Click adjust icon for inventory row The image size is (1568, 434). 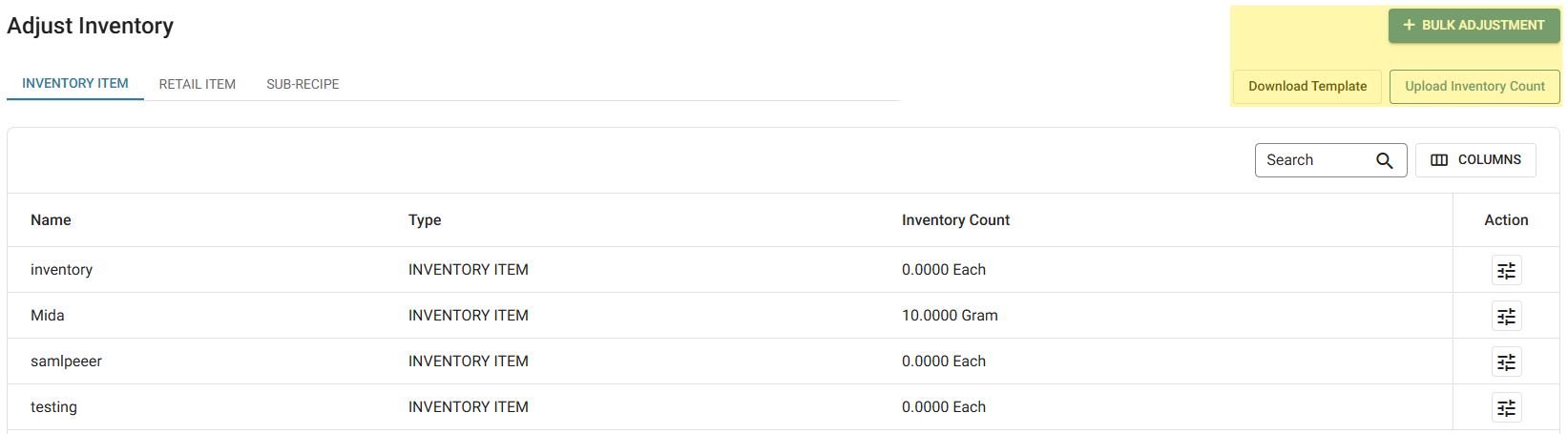pos(1506,270)
